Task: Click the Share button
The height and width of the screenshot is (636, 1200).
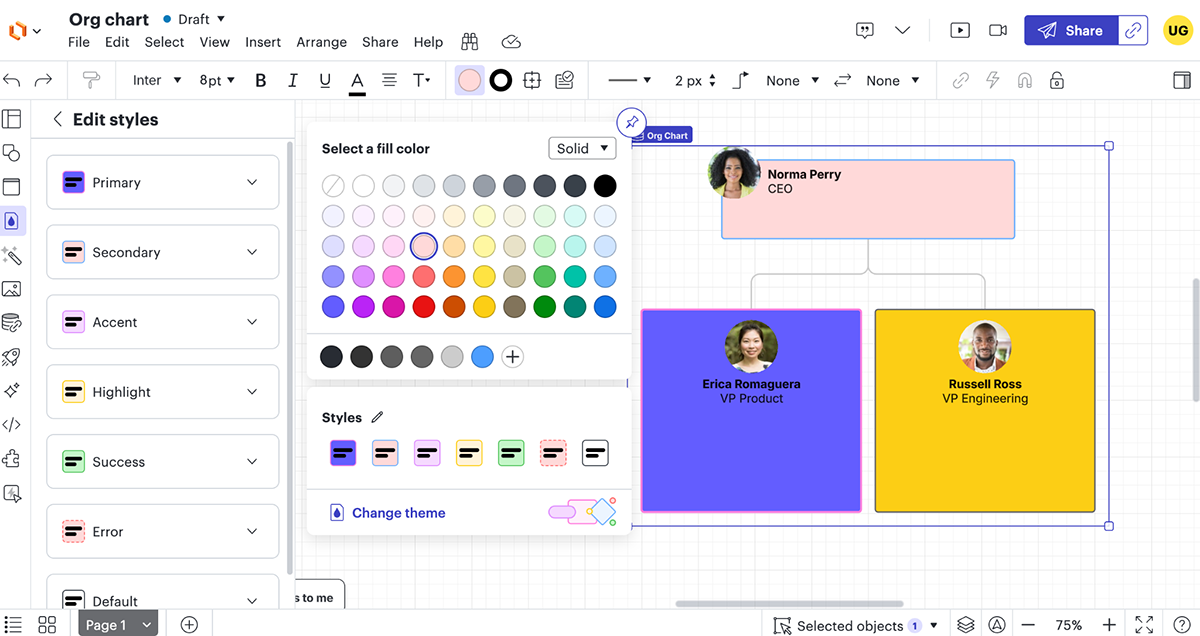Action: (1070, 30)
